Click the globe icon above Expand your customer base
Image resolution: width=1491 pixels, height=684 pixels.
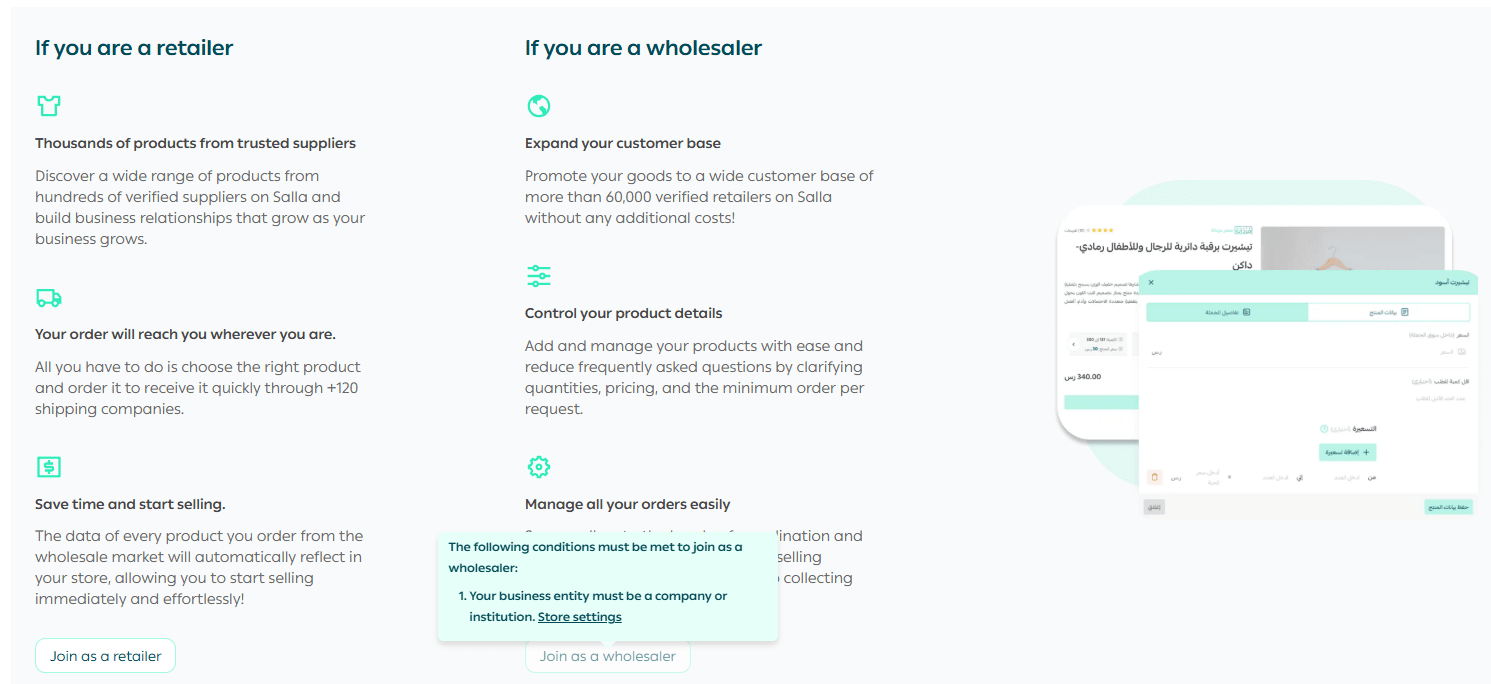538,105
